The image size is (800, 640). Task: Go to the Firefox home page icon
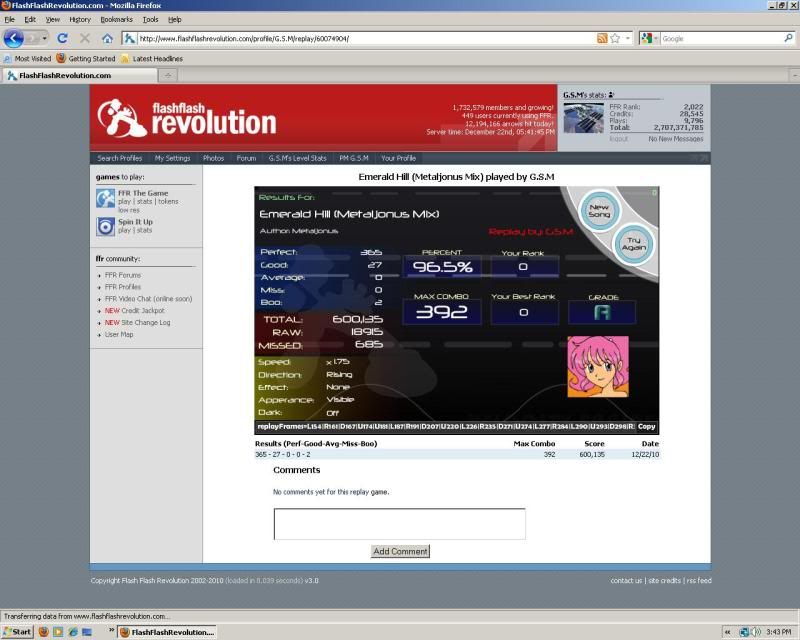[x=107, y=38]
